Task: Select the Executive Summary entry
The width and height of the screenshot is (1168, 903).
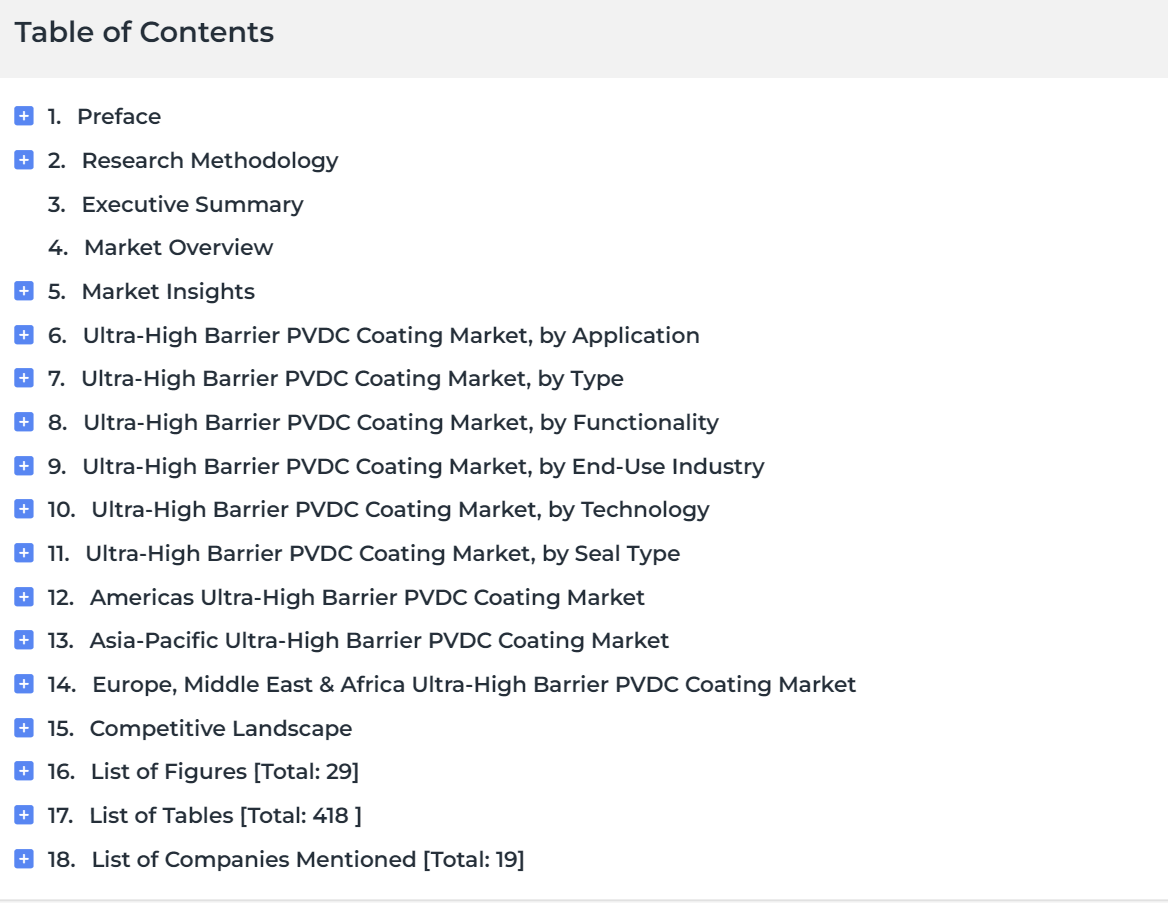Action: pos(192,204)
